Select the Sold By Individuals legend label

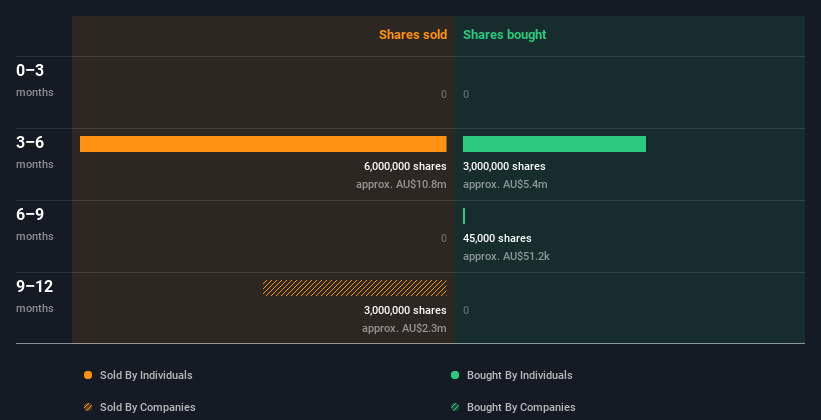coord(146,375)
